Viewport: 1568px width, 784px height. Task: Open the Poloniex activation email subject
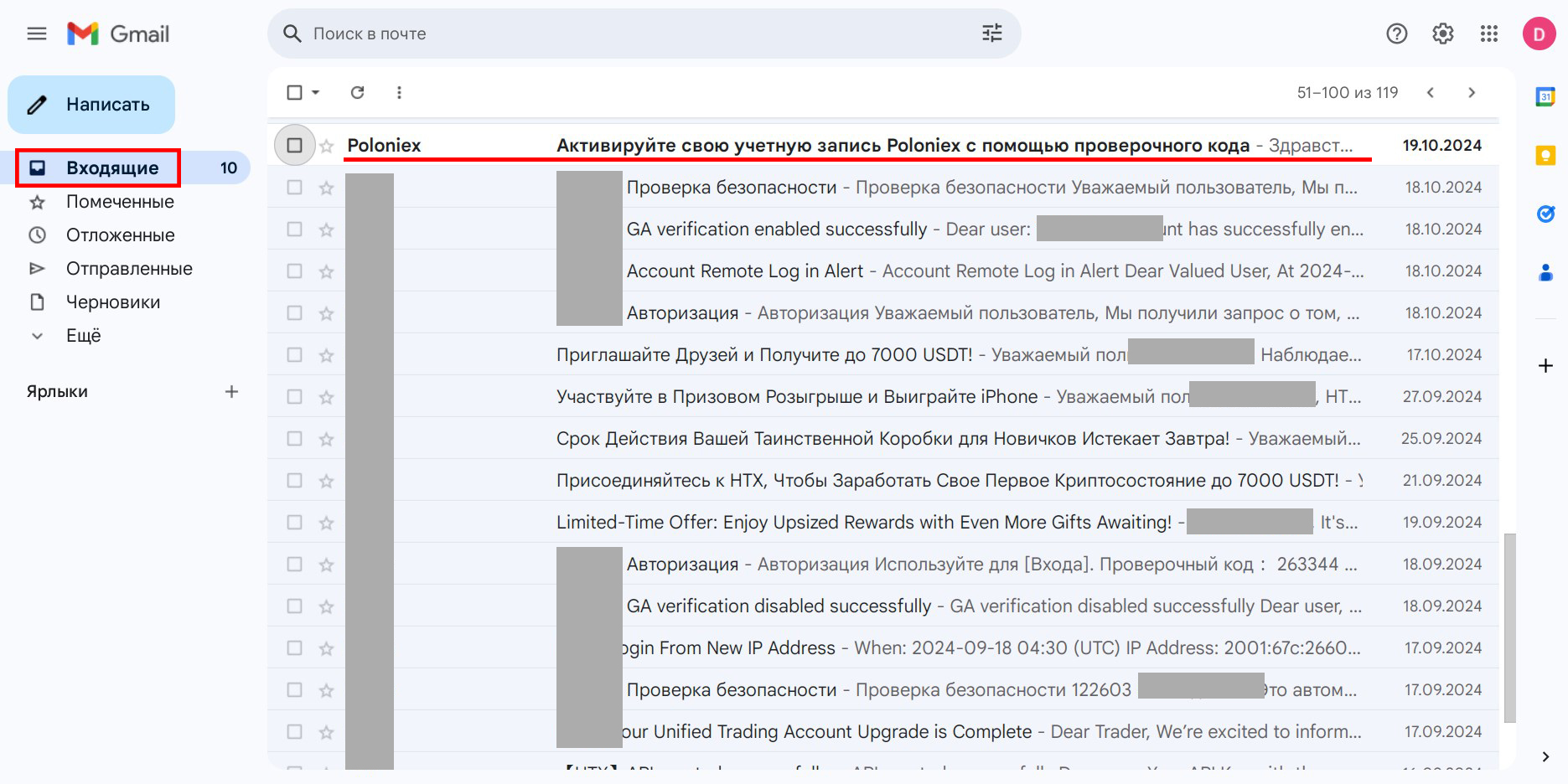pyautogui.click(x=903, y=145)
